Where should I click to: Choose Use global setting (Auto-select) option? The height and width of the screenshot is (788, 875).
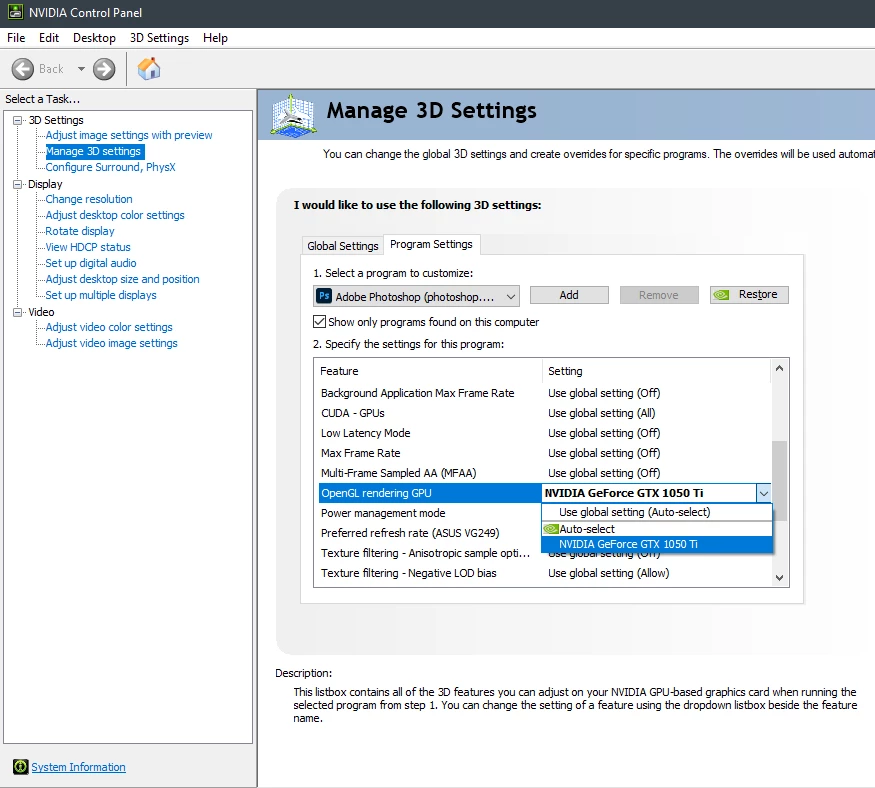point(657,512)
